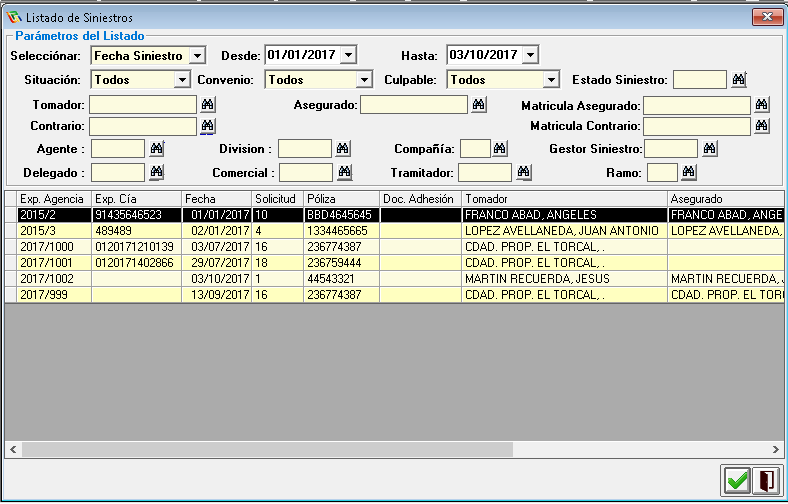Image resolution: width=788 pixels, height=504 pixels.
Task: Open the Hasta date picker
Action: click(530, 55)
